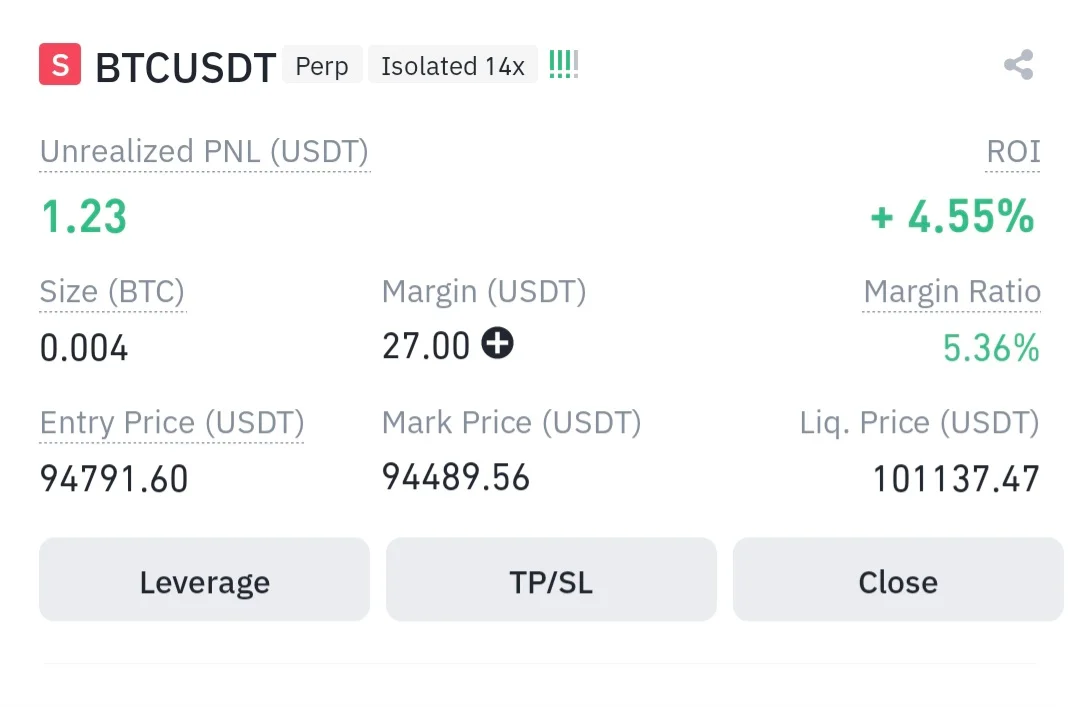The width and height of the screenshot is (1068, 707).
Task: Tap the Isolated 14x margin mode tag
Action: 453,66
